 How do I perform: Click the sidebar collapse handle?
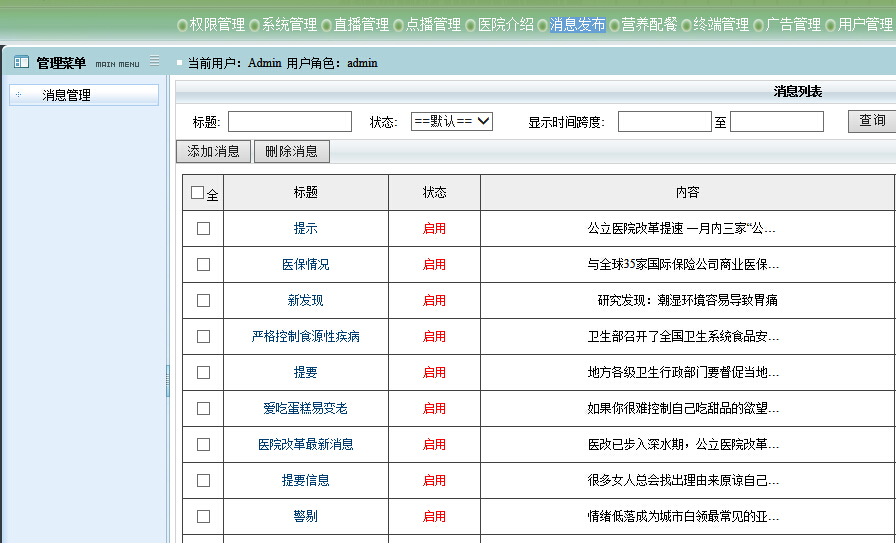point(167,380)
